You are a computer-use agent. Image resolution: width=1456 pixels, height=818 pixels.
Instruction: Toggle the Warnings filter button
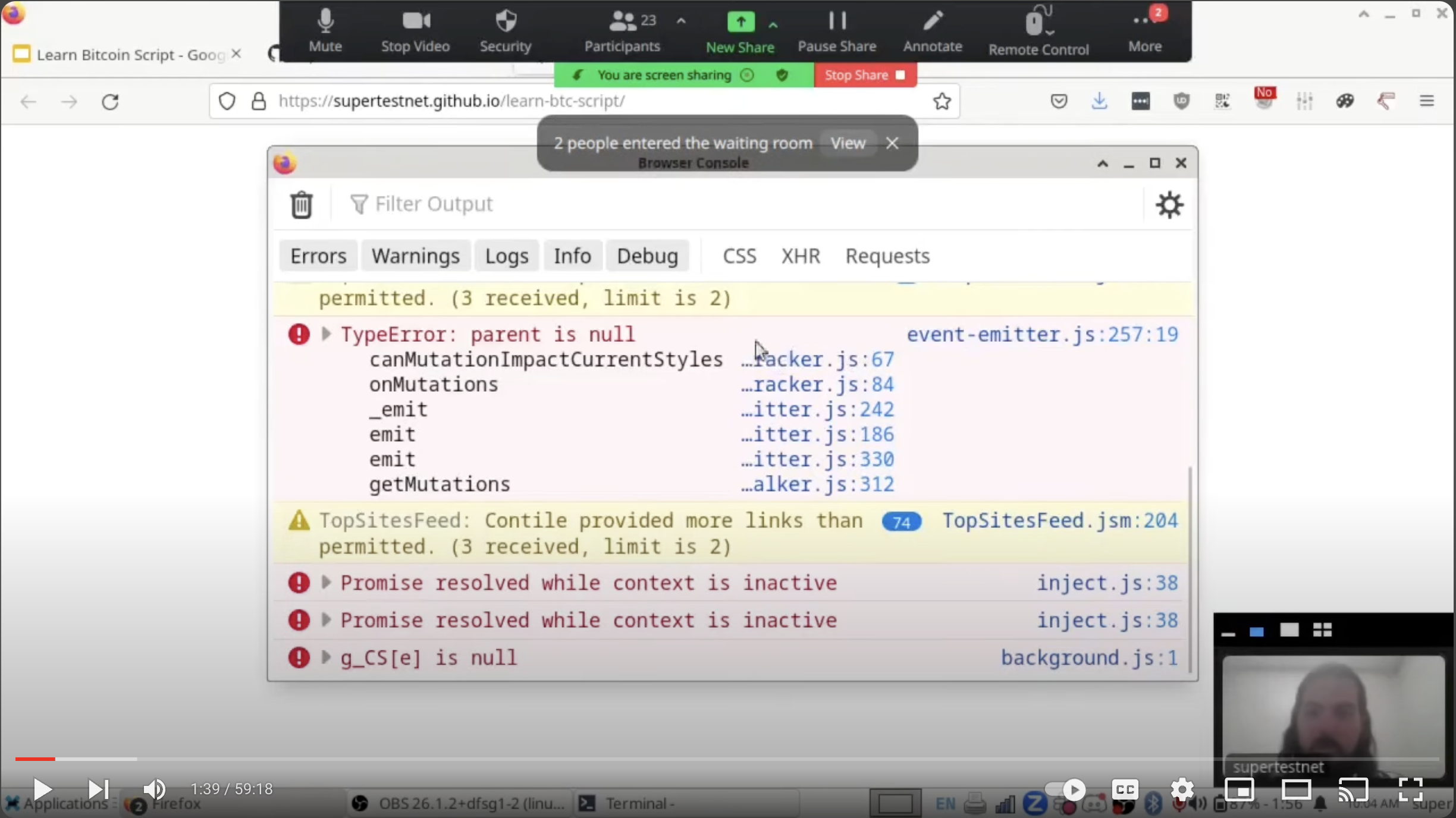pyautogui.click(x=415, y=256)
